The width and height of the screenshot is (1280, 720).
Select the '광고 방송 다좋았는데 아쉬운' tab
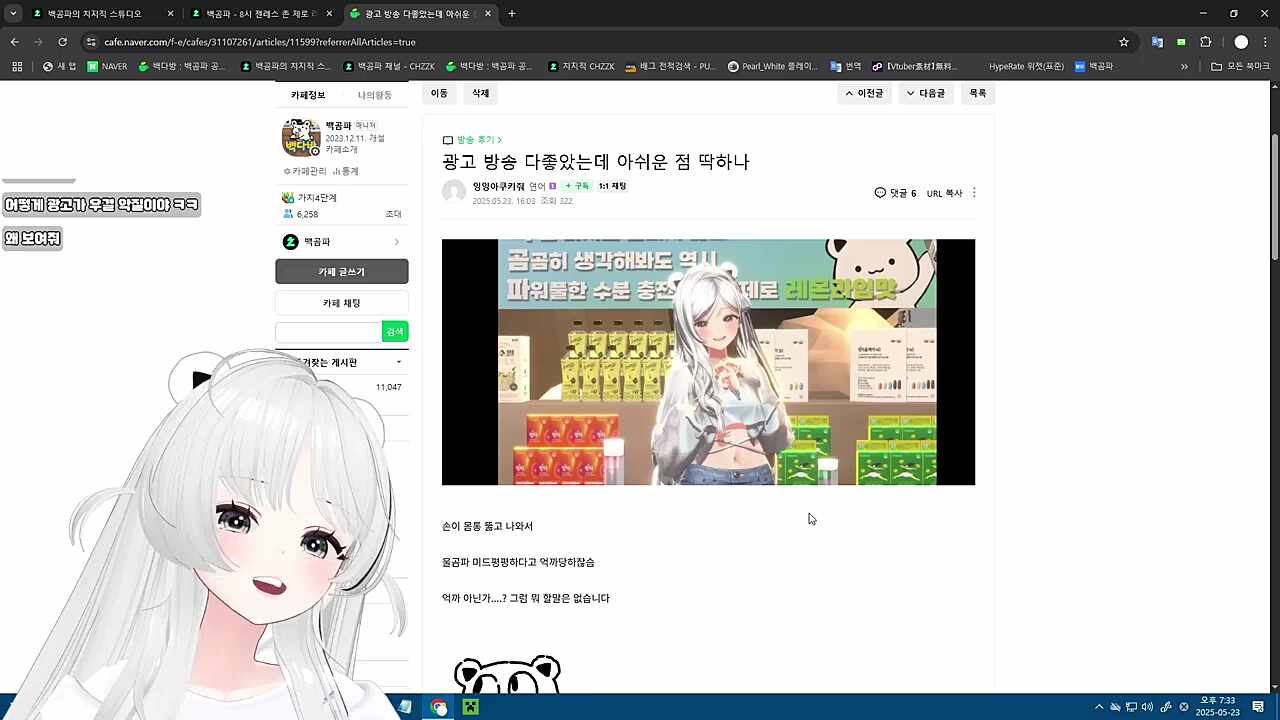(x=421, y=14)
